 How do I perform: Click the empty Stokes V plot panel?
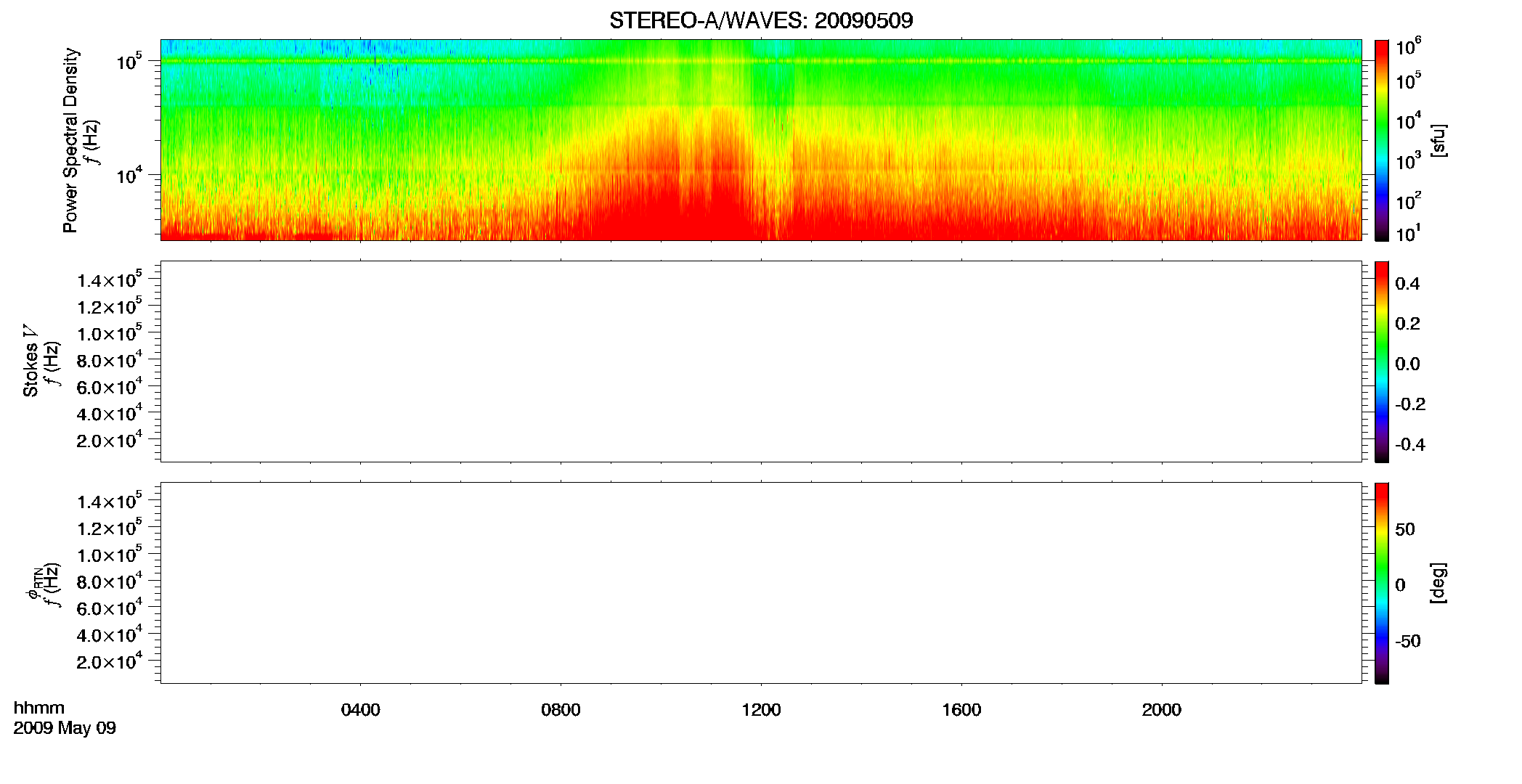pos(761,361)
